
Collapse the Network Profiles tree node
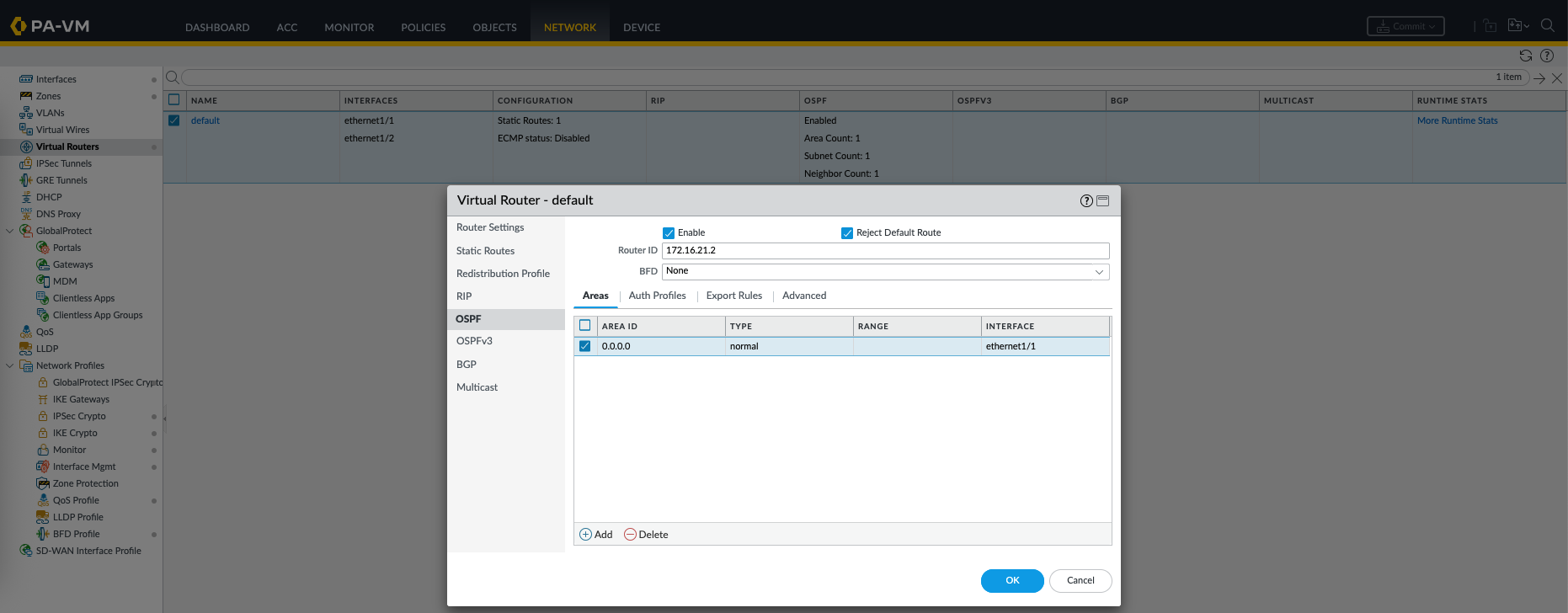10,365
